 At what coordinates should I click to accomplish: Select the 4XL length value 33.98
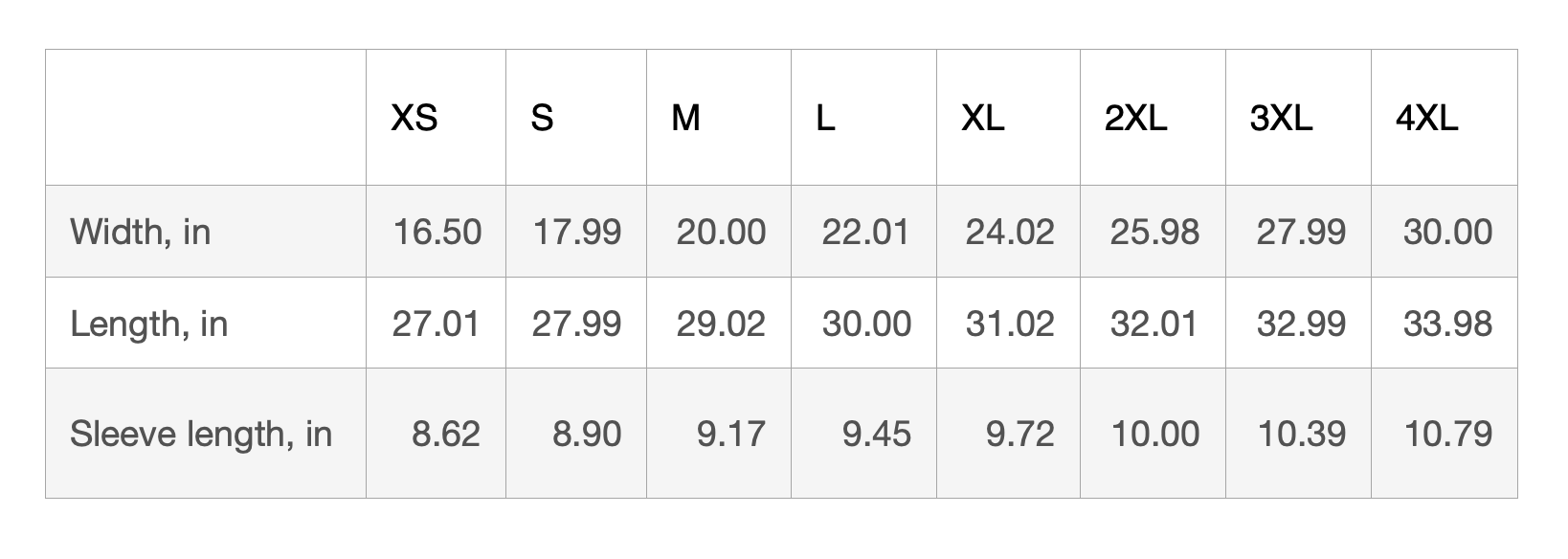pyautogui.click(x=1446, y=324)
